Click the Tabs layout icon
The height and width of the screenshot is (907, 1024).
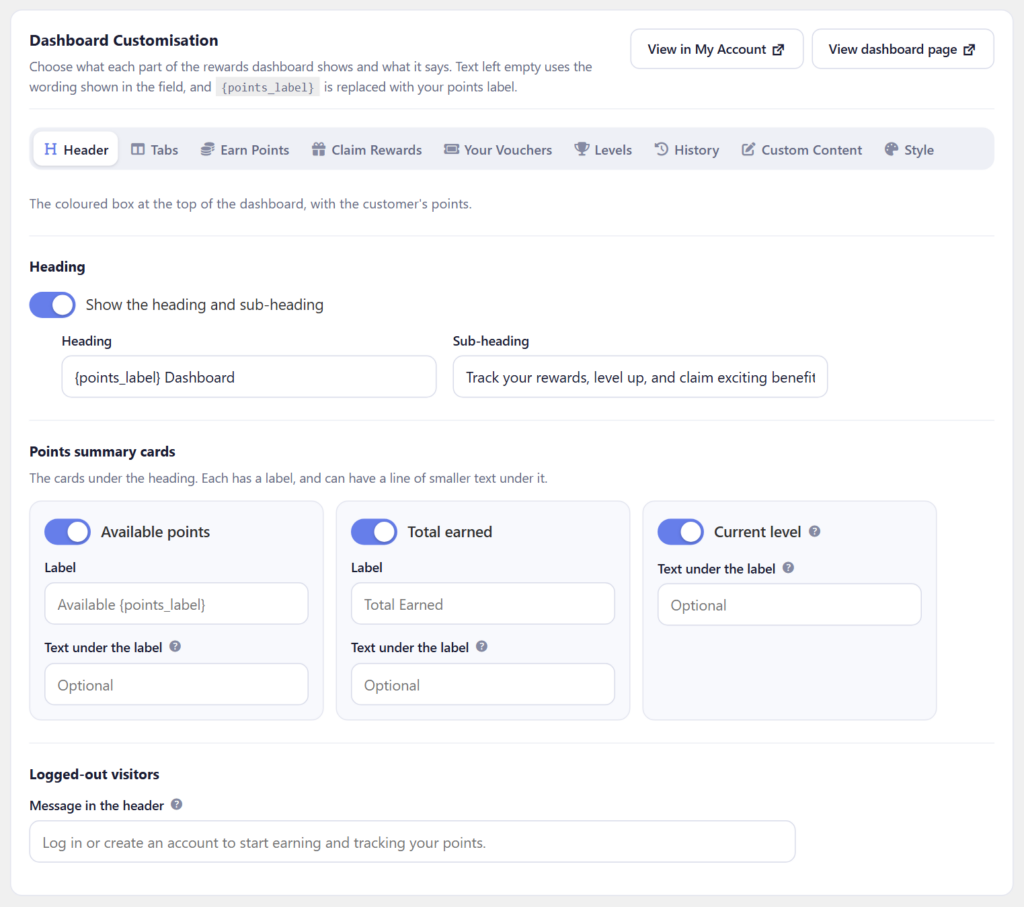click(138, 150)
